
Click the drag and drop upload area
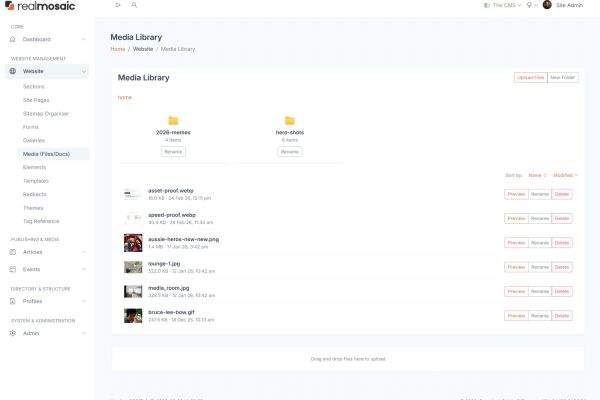(x=347, y=358)
